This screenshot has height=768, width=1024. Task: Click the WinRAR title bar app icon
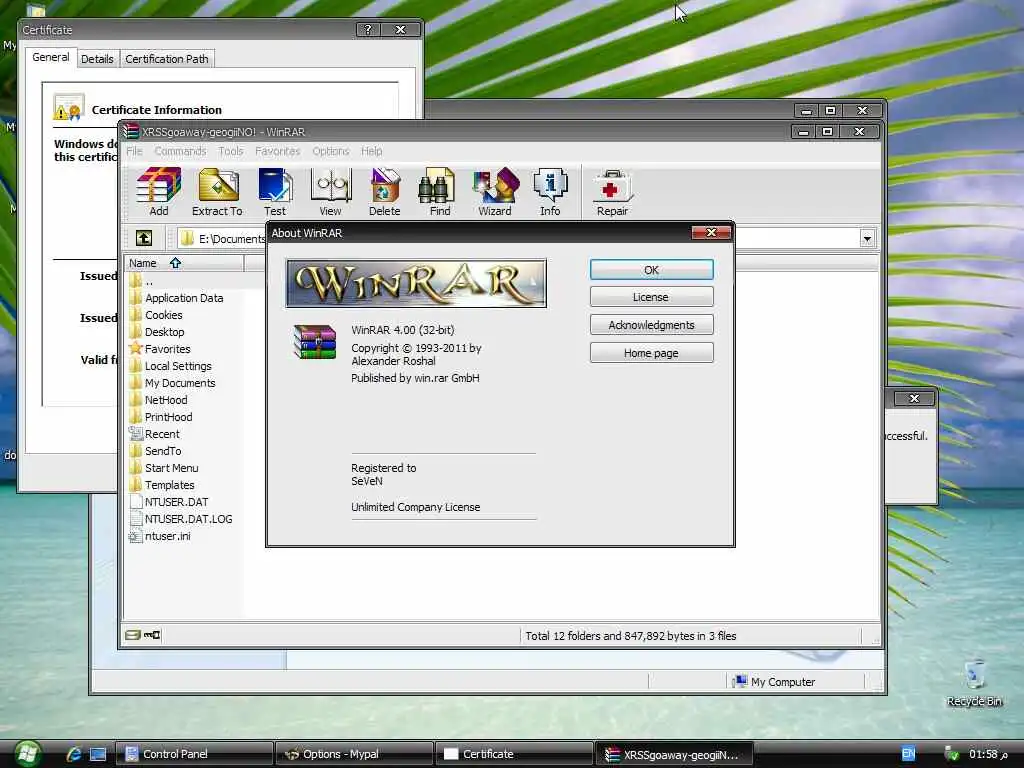[131, 131]
